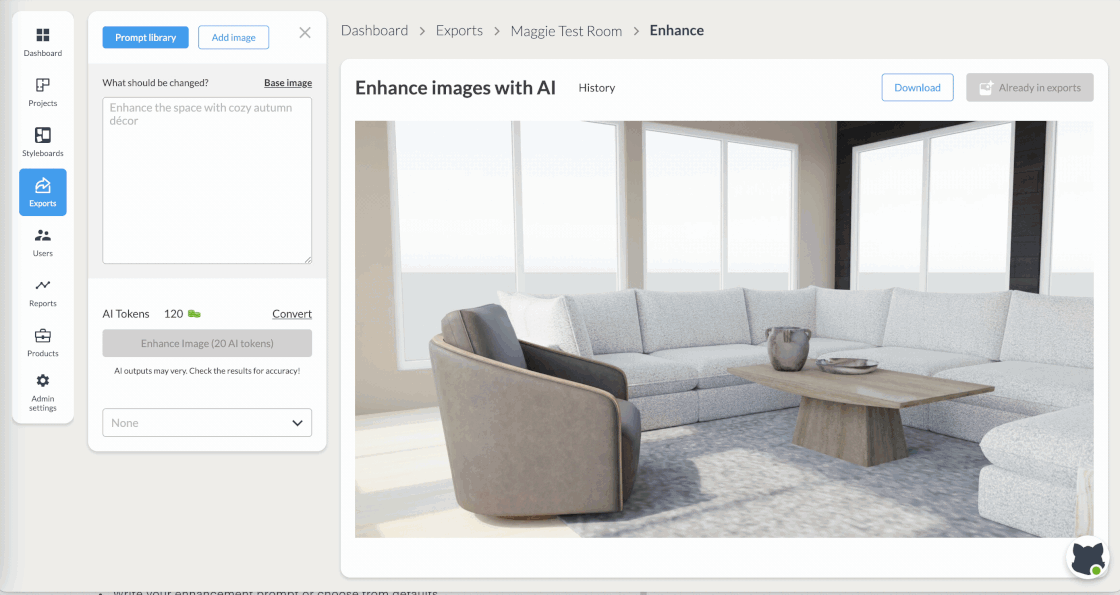Image resolution: width=1120 pixels, height=595 pixels.
Task: Click the Base image link
Action: click(287, 83)
